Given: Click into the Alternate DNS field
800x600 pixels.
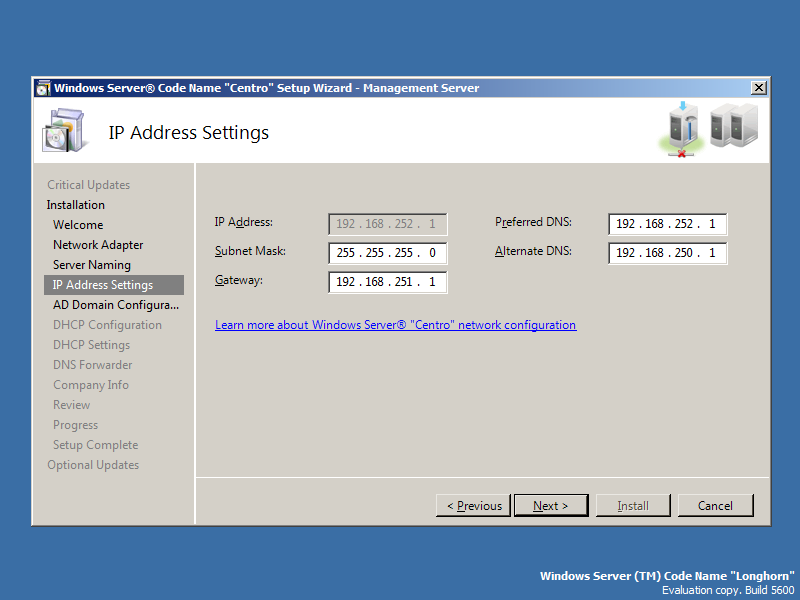Looking at the screenshot, I should tap(667, 253).
